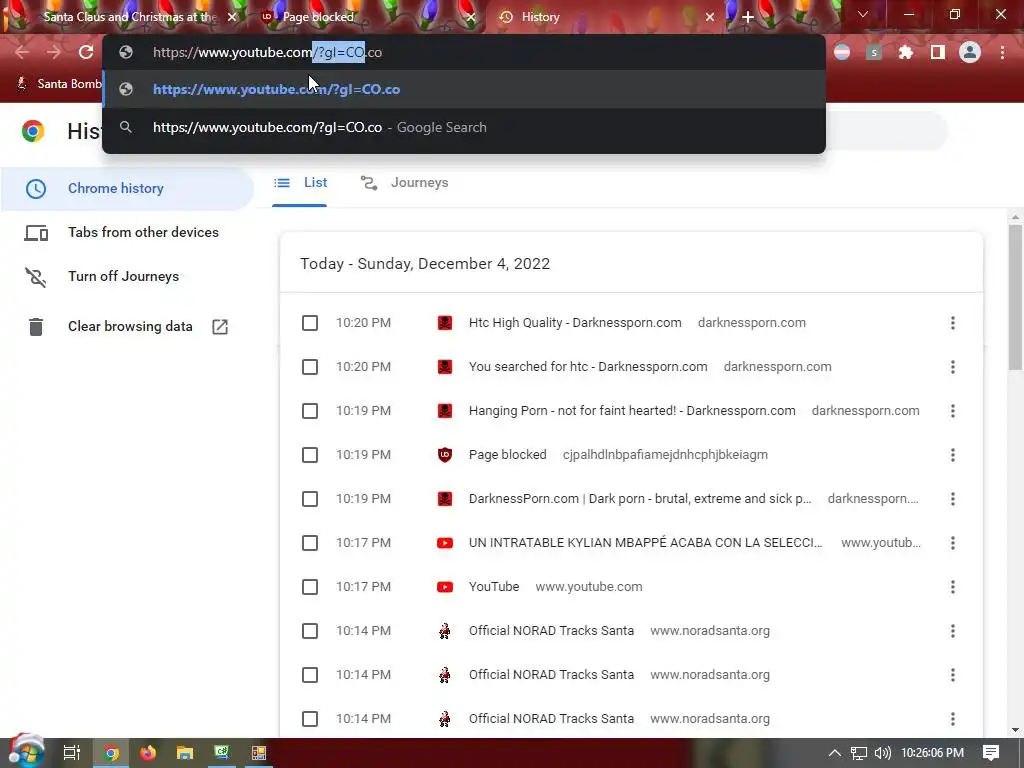Tick the Hanging Porn entry checkbox
The height and width of the screenshot is (768, 1024).
tap(310, 411)
